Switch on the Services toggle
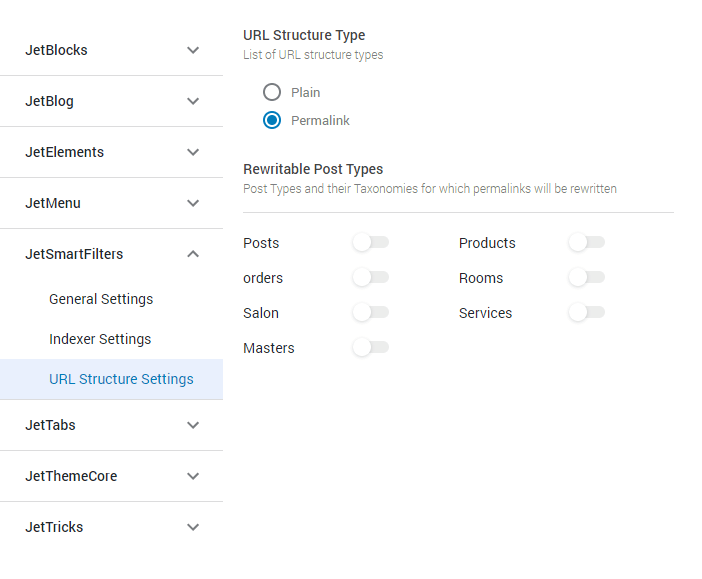 pos(586,313)
